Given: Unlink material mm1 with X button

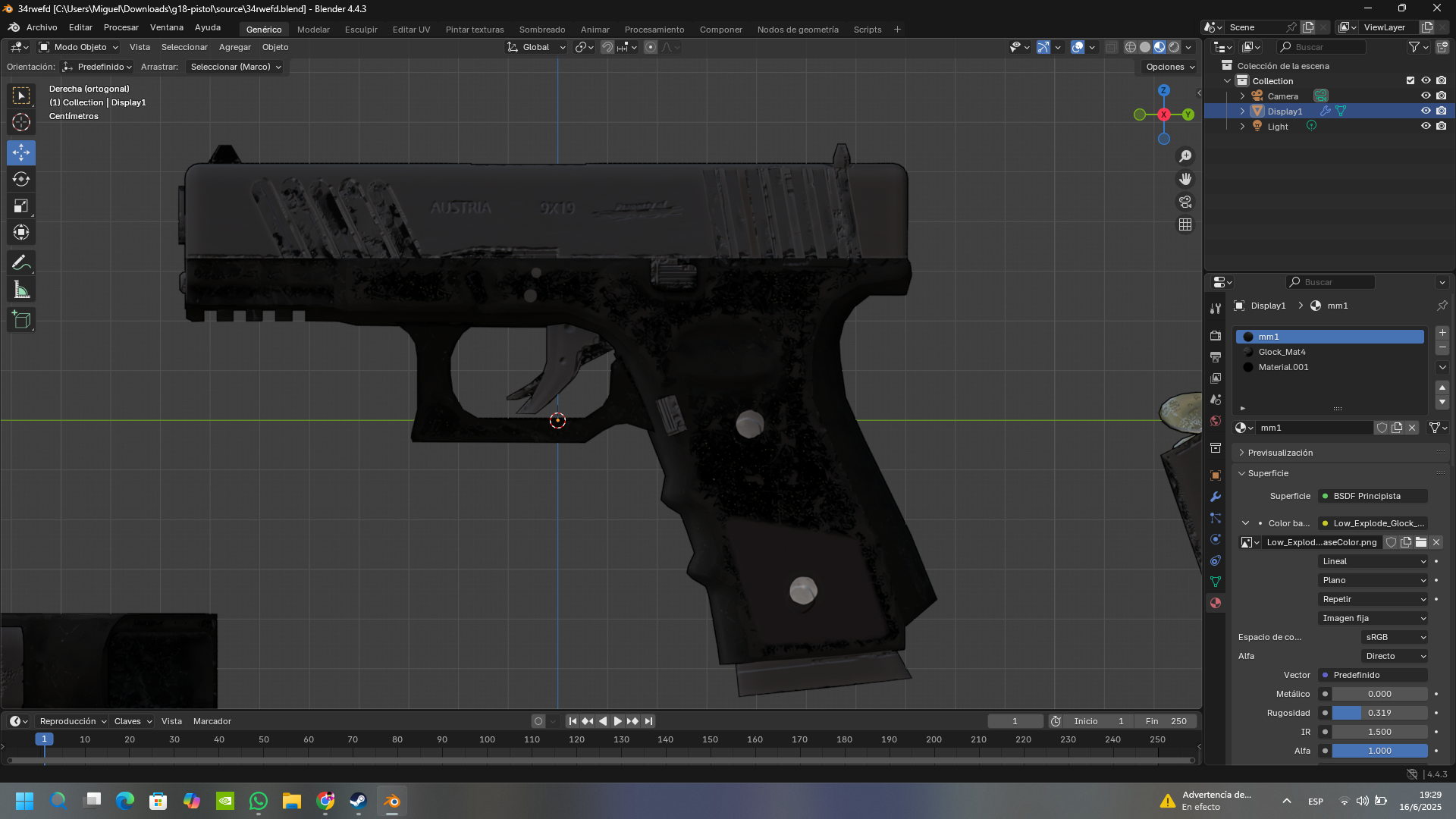Looking at the screenshot, I should [1412, 428].
